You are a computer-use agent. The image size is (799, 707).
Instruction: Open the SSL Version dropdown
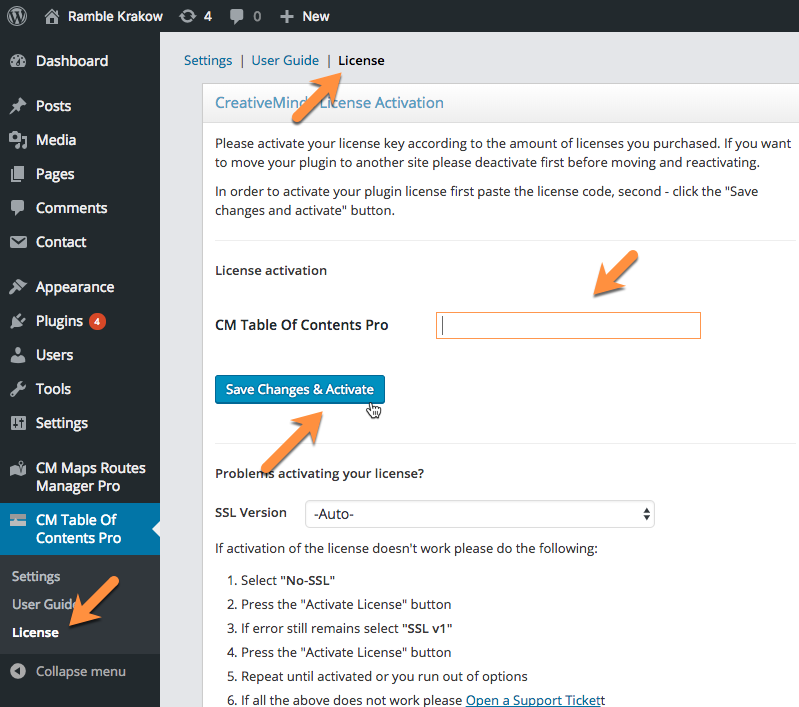click(x=480, y=514)
